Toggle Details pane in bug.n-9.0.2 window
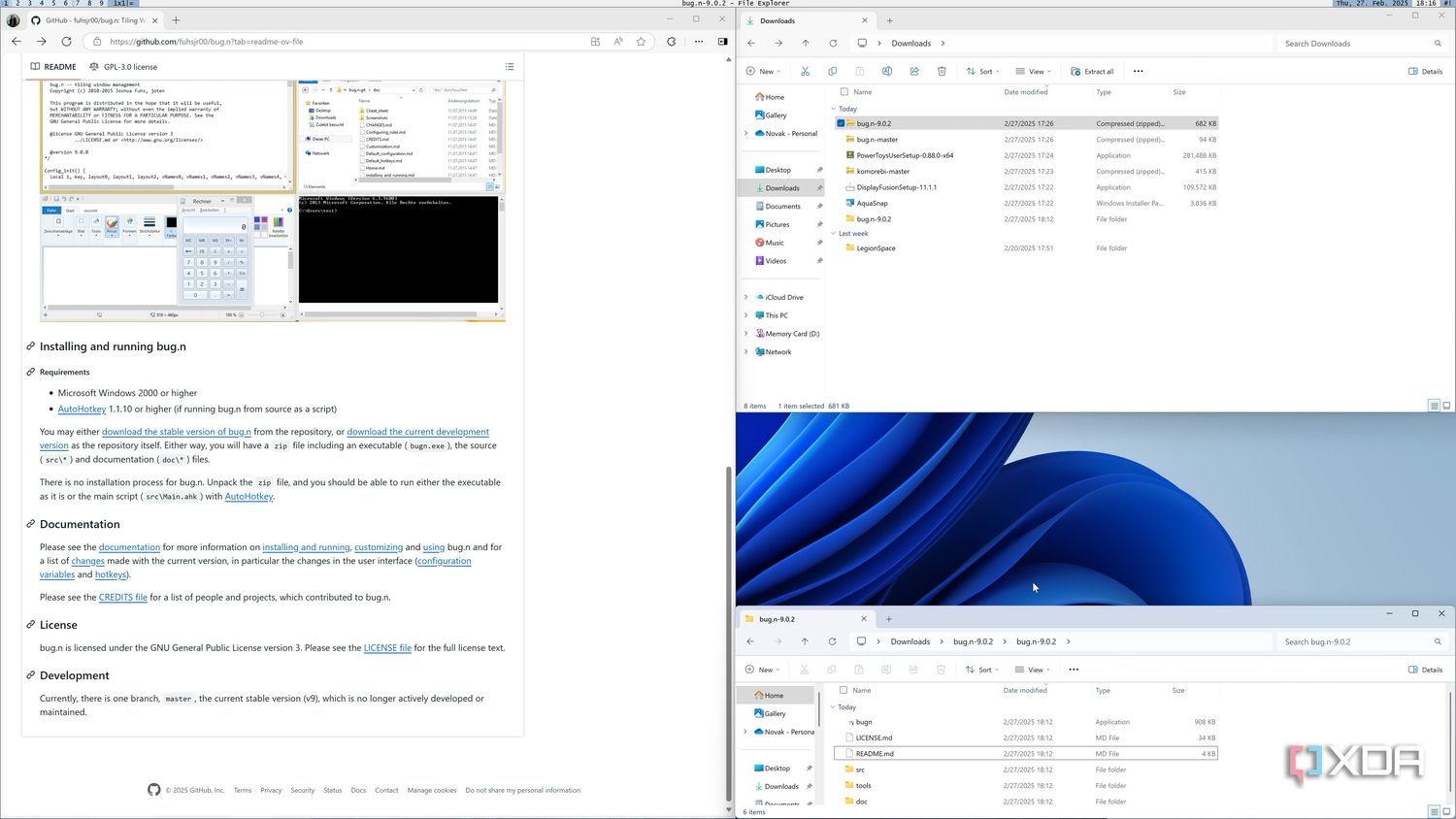Image resolution: width=1456 pixels, height=819 pixels. [x=1425, y=670]
